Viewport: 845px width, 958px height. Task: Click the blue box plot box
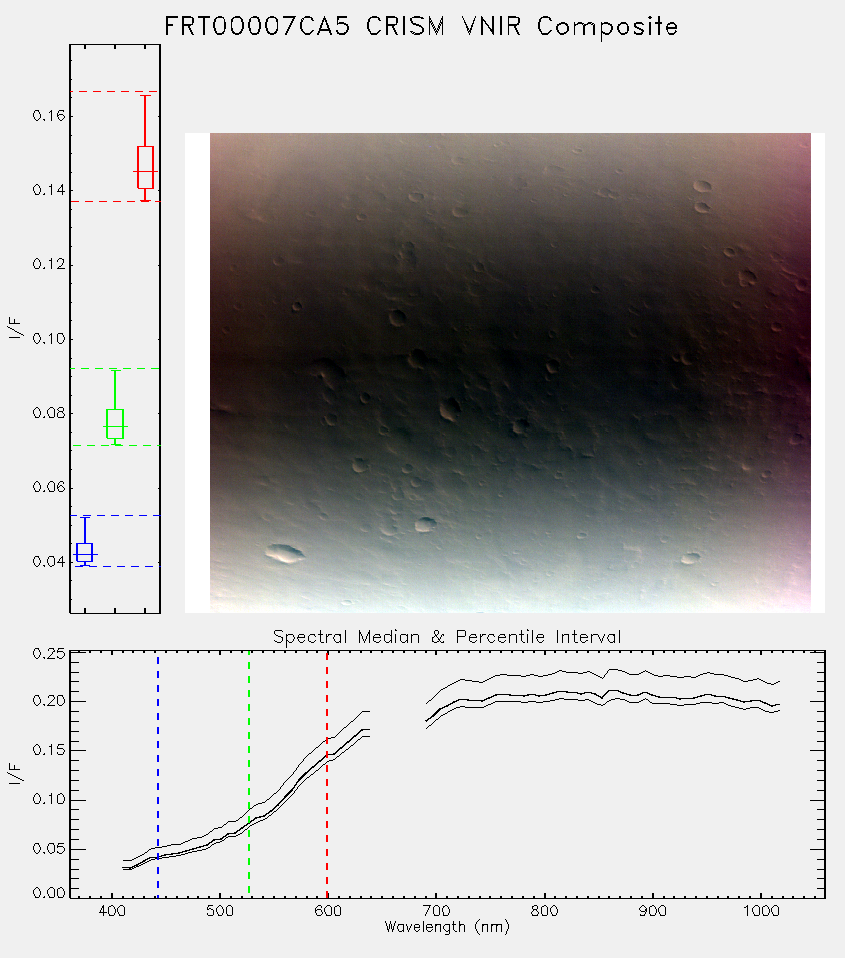[84, 552]
